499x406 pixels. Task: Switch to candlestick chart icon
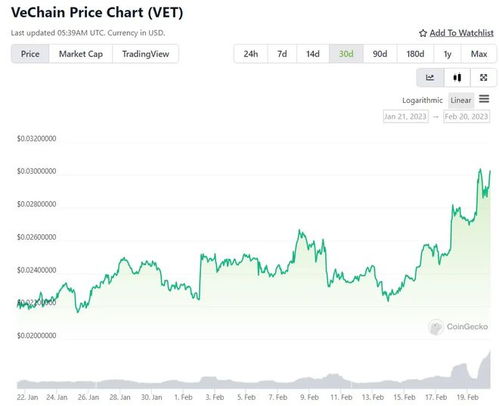click(x=457, y=78)
